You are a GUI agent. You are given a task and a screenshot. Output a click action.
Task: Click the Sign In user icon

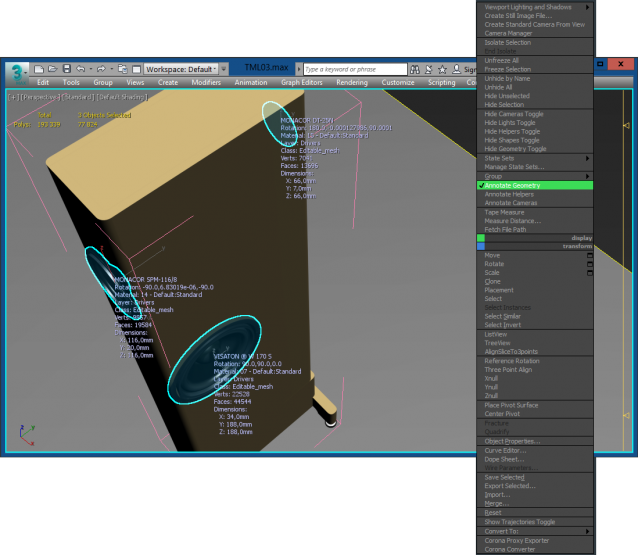457,70
